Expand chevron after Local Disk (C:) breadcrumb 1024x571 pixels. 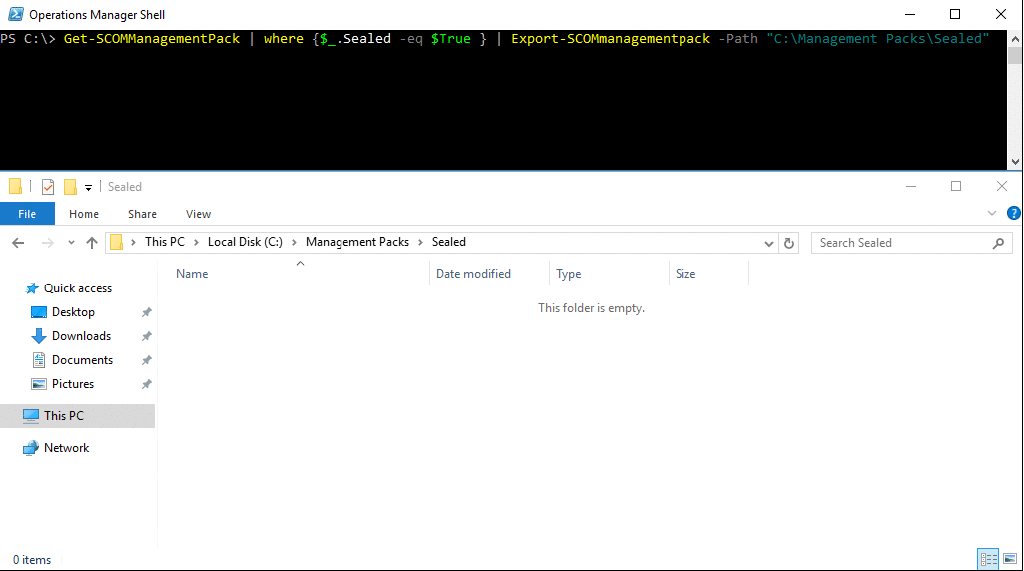click(x=295, y=242)
